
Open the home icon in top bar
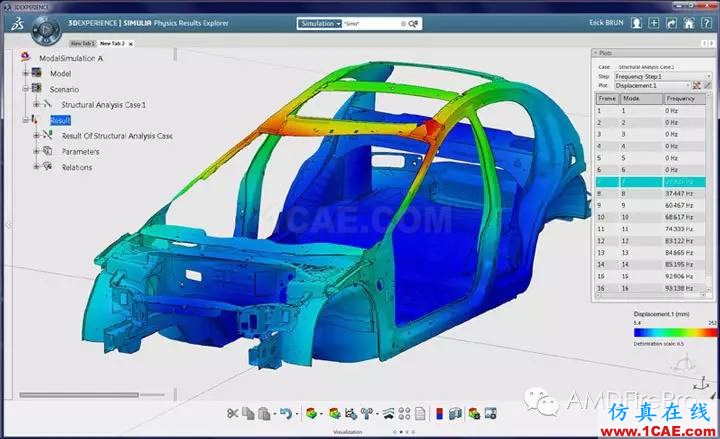point(689,23)
